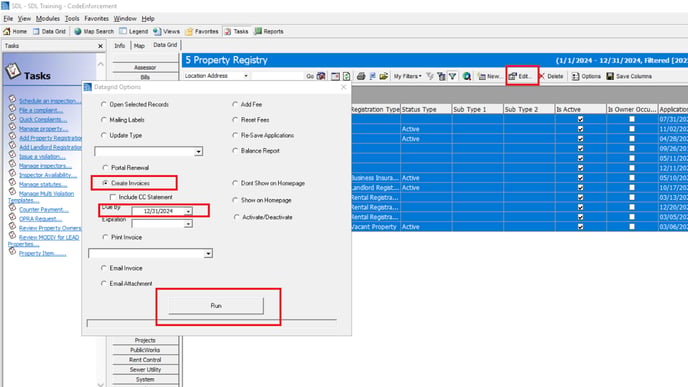Close the Tasks panel
Image resolution: width=688 pixels, height=387 pixels.
[100, 46]
